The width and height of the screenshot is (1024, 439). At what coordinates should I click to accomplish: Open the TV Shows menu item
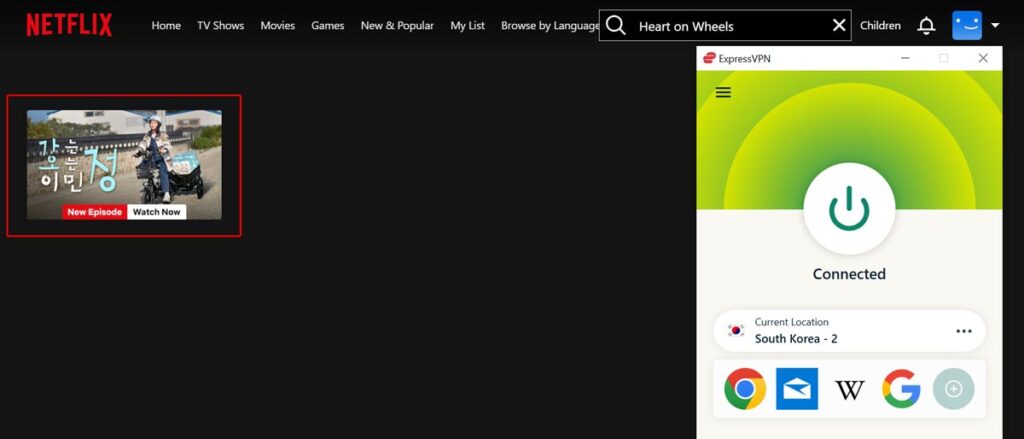point(221,25)
